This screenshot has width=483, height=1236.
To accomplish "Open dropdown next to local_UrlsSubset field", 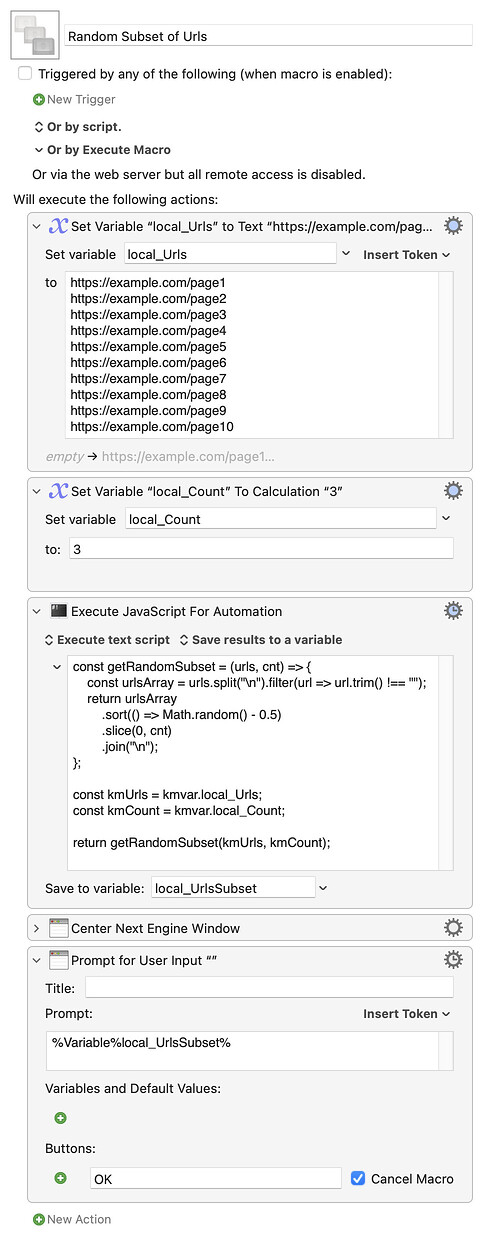I will click(323, 888).
